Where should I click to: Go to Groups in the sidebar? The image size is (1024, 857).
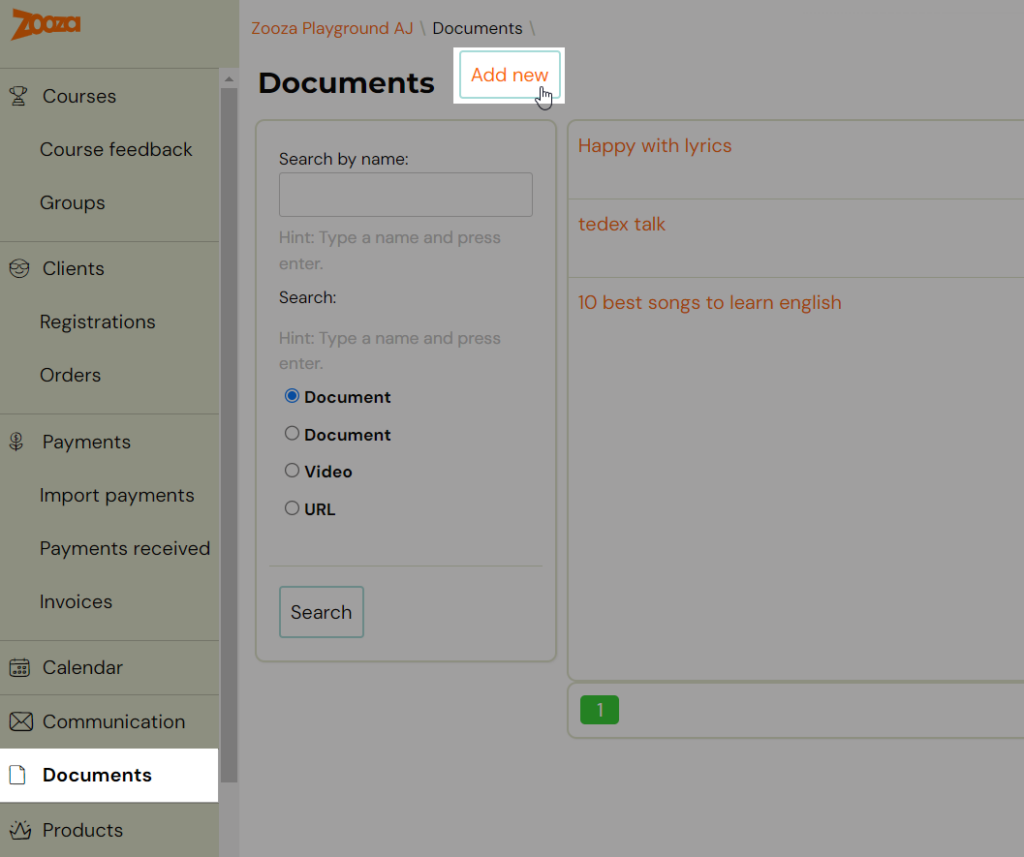click(x=72, y=203)
